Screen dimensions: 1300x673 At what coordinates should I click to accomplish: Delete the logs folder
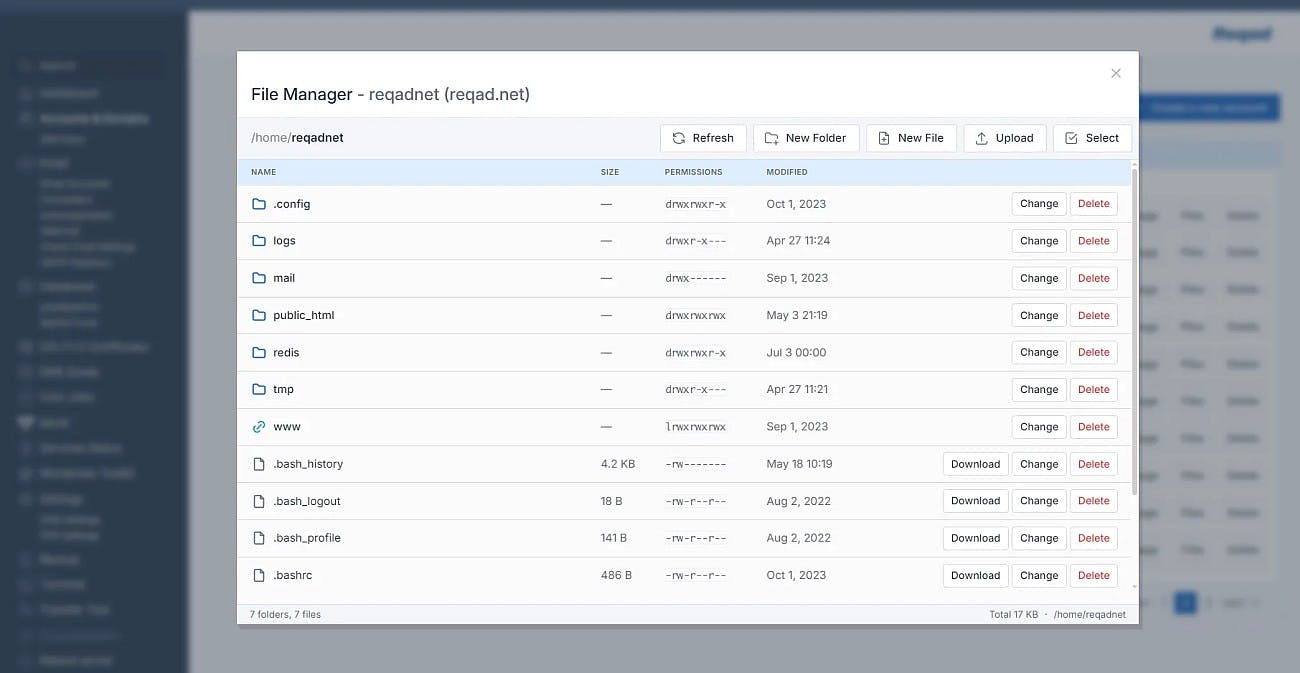coord(1094,241)
